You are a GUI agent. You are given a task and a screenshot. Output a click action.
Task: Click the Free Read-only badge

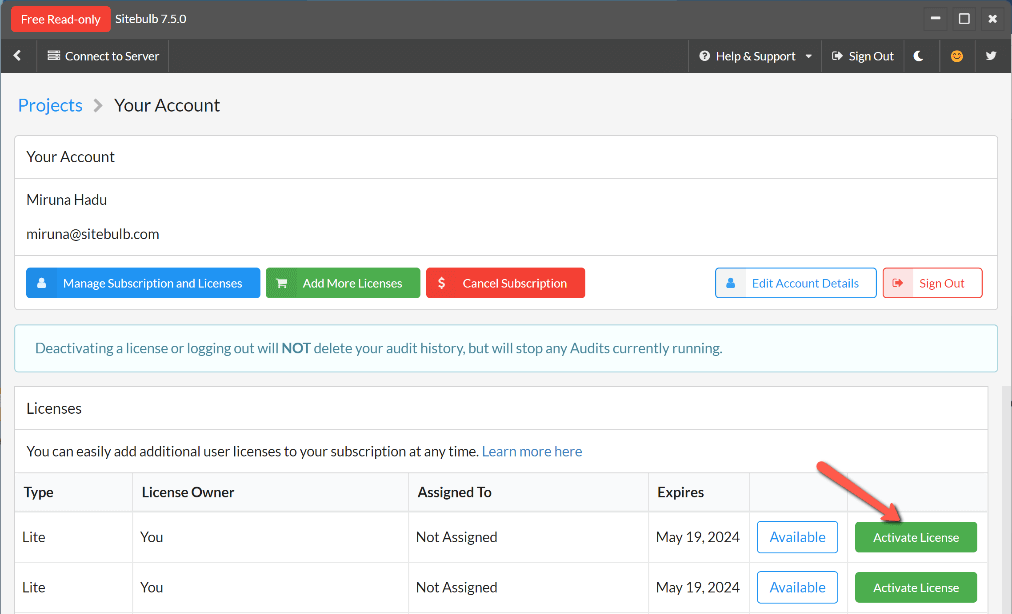pos(61,19)
